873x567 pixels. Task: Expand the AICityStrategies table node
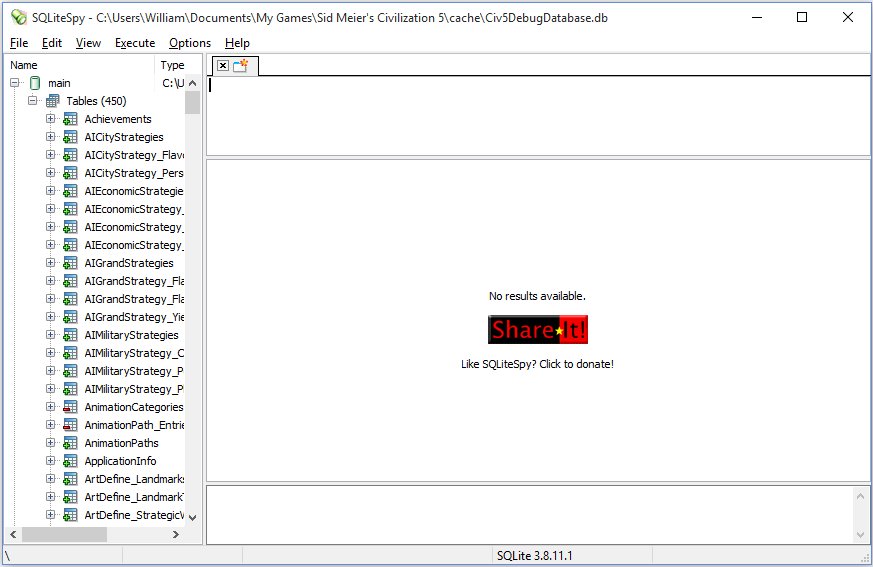point(51,136)
